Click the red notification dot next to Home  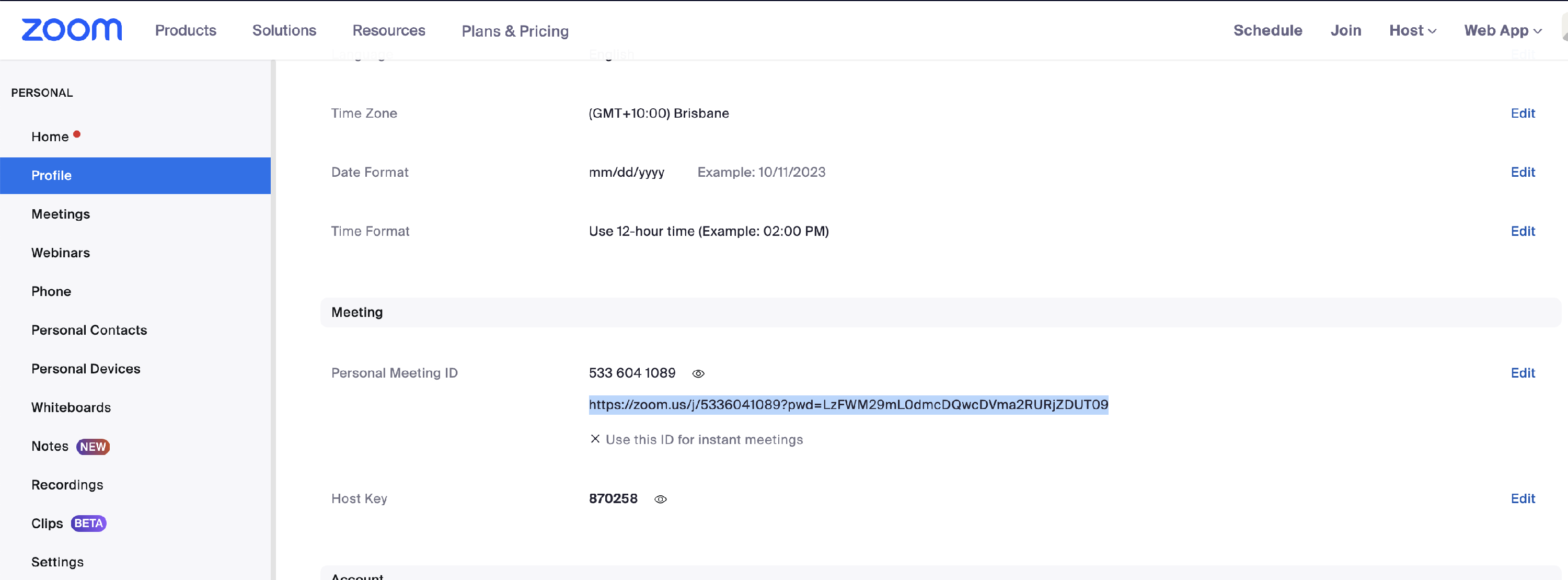coord(77,134)
